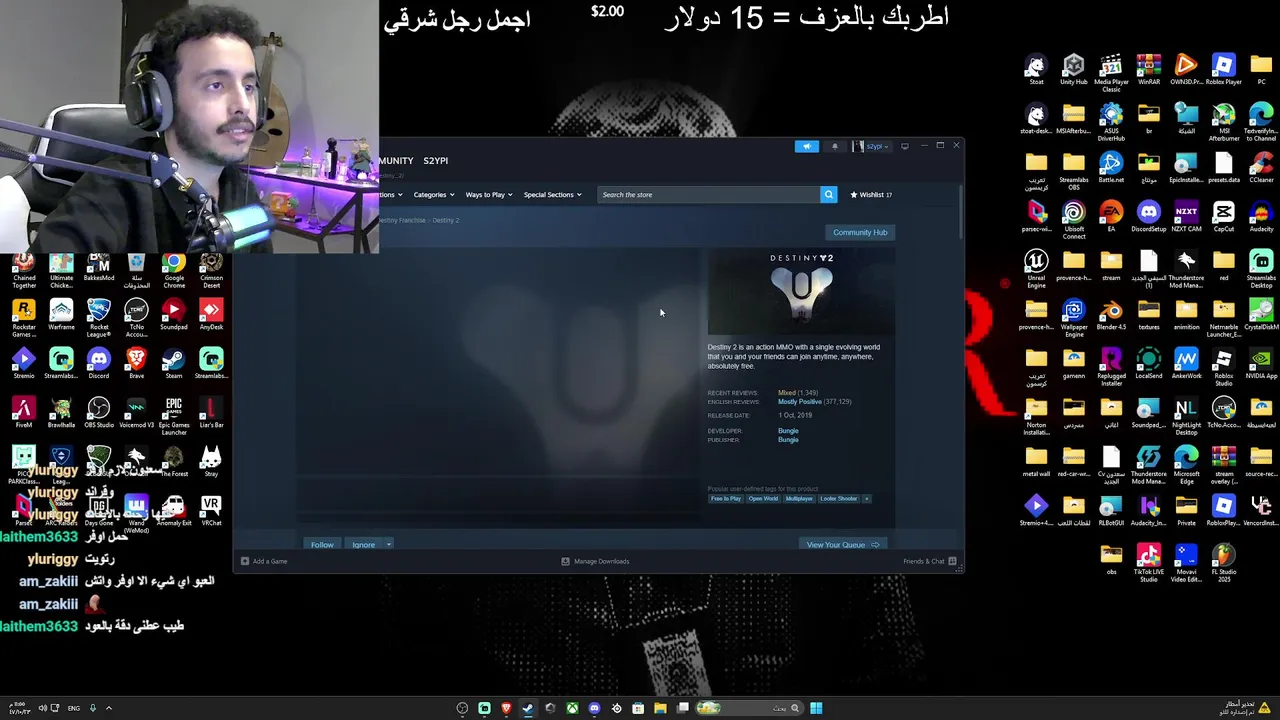Expand the Ways to Play dropdown

point(489,195)
